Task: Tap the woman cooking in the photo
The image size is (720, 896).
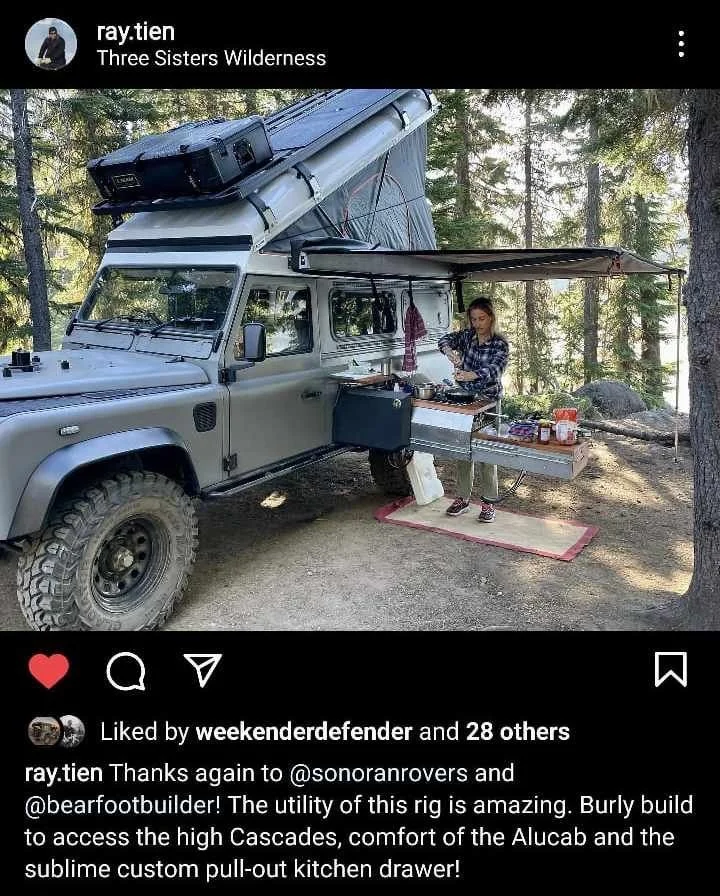Action: pos(475,409)
